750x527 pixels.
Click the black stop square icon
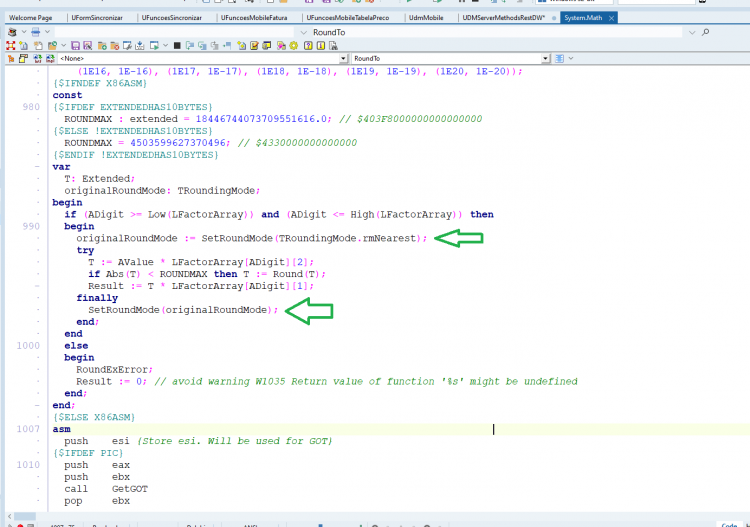[177, 45]
